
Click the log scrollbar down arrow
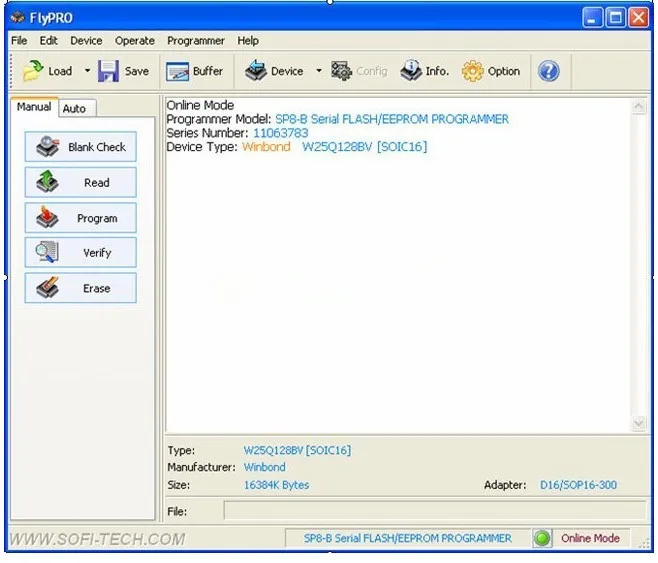click(x=638, y=423)
